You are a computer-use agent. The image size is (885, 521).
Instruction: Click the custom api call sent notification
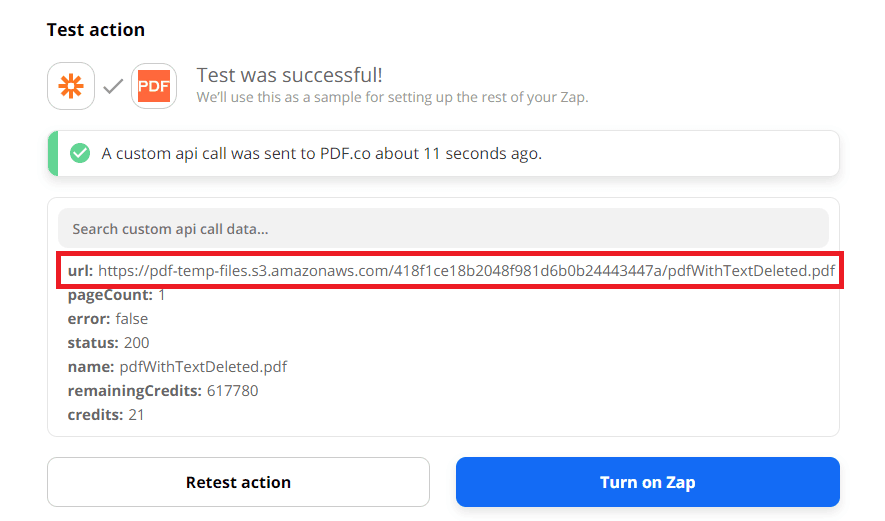[321, 154]
